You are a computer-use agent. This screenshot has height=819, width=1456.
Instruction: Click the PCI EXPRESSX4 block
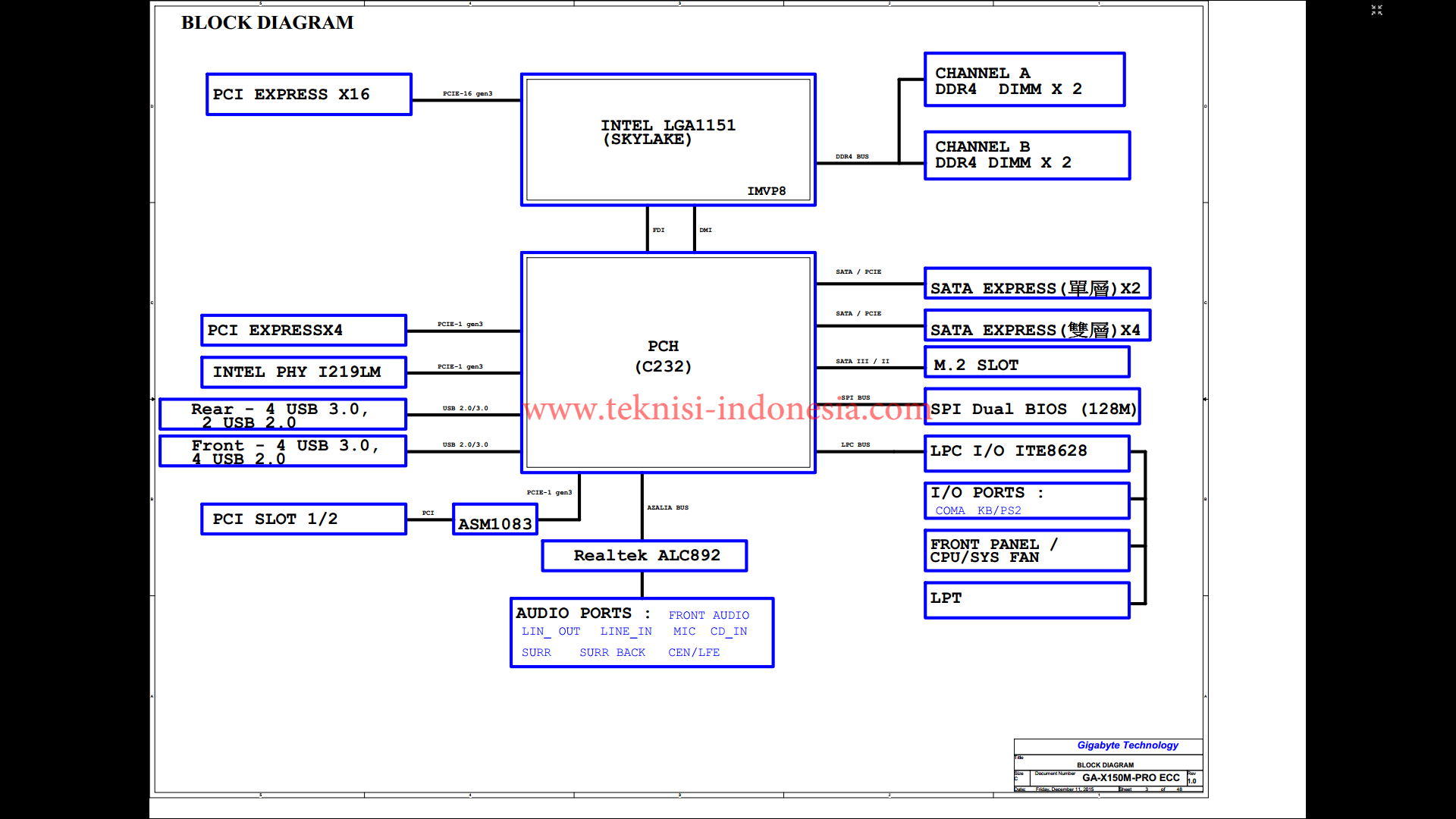pyautogui.click(x=303, y=331)
